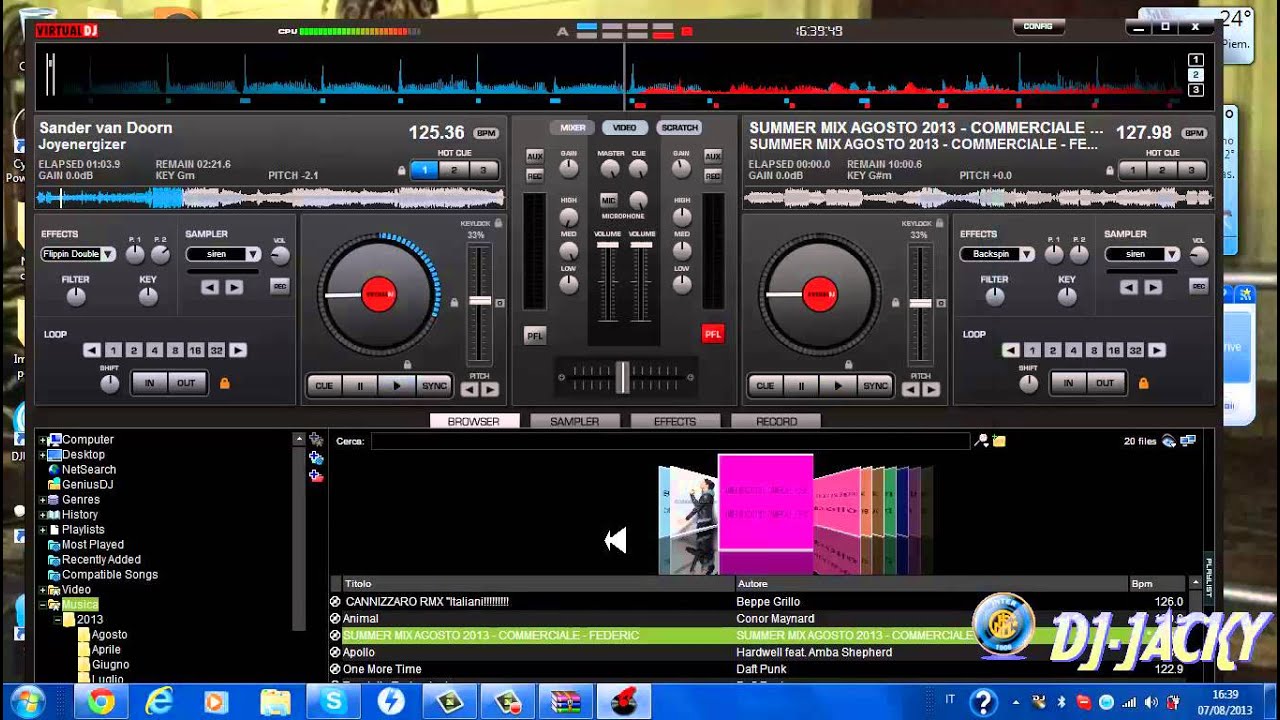1280x720 pixels.
Task: Play the left deck
Action: pyautogui.click(x=397, y=385)
